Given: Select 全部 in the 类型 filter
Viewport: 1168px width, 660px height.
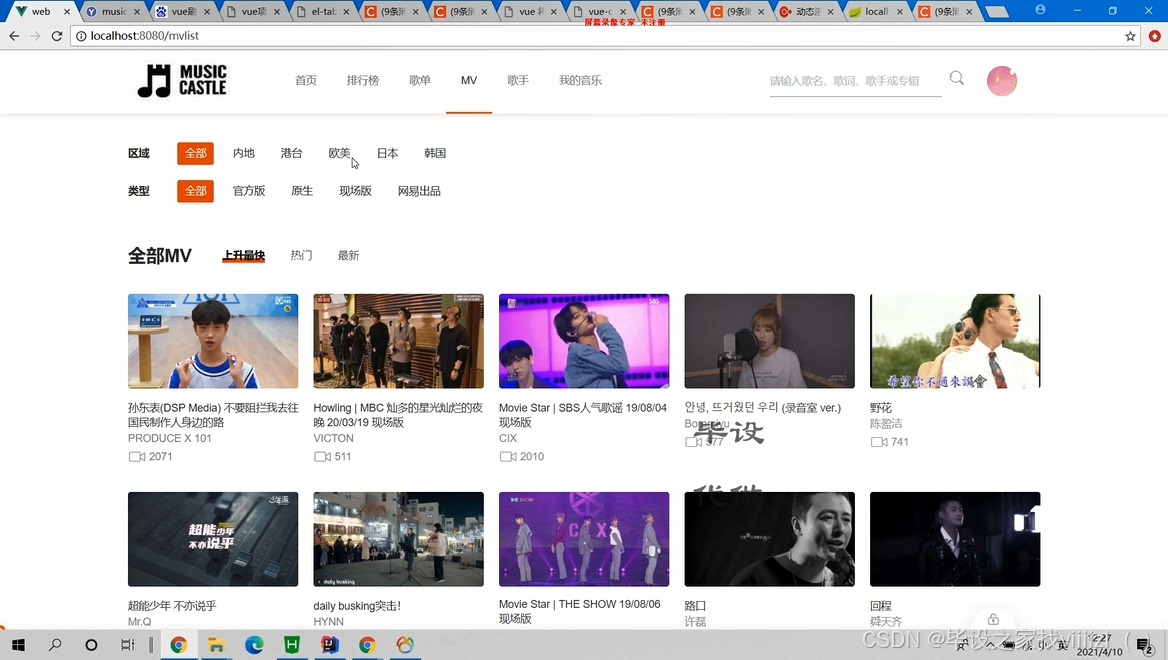Looking at the screenshot, I should coord(195,191).
